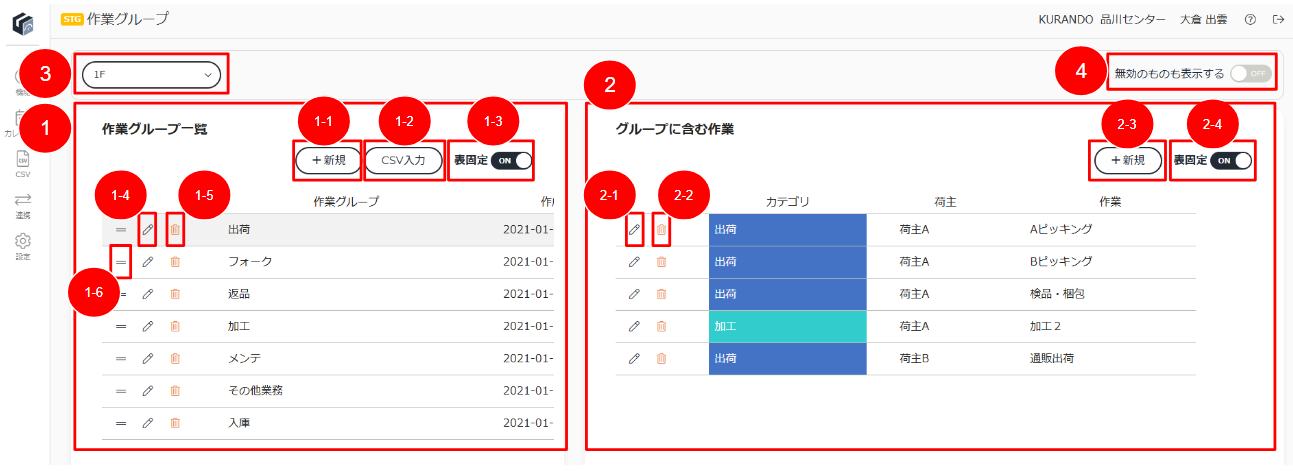The image size is (1293, 471).
Task: Delete the フォーク work group
Action: tap(175, 262)
